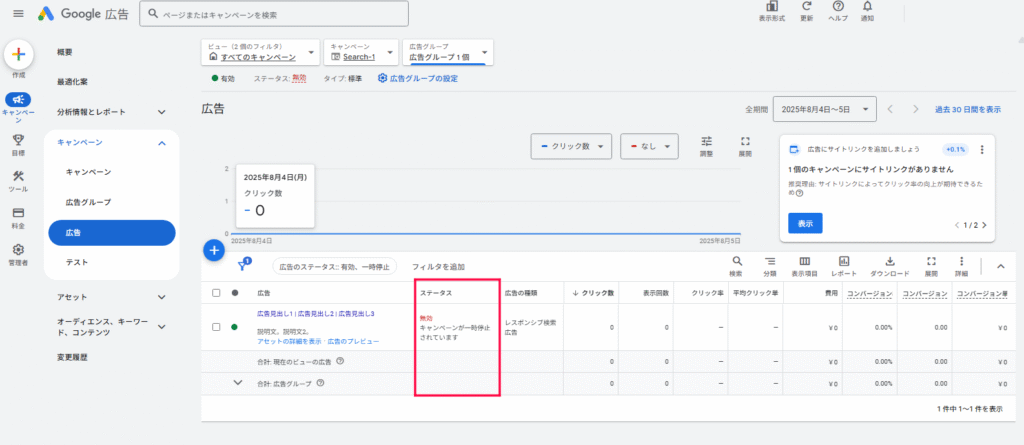Open the hamburger main menu
This screenshot has width=1024, height=445.
coord(18,13)
